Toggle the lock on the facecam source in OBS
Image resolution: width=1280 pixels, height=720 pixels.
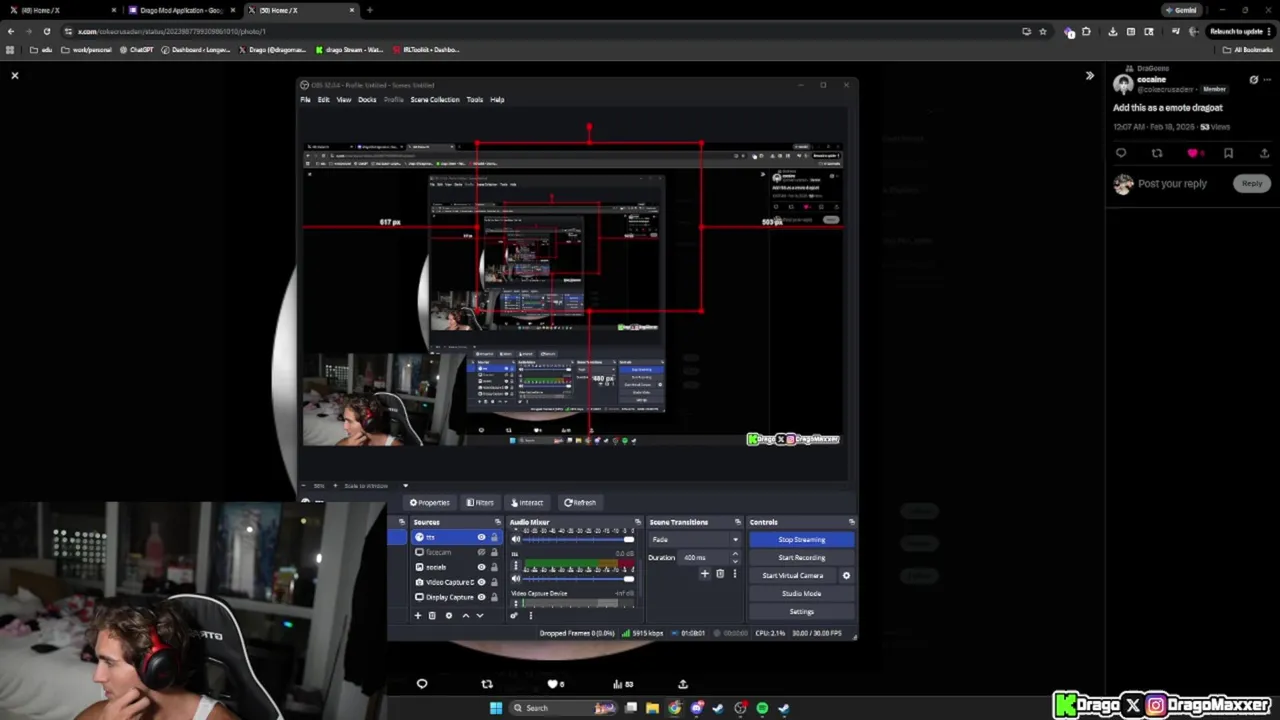494,552
